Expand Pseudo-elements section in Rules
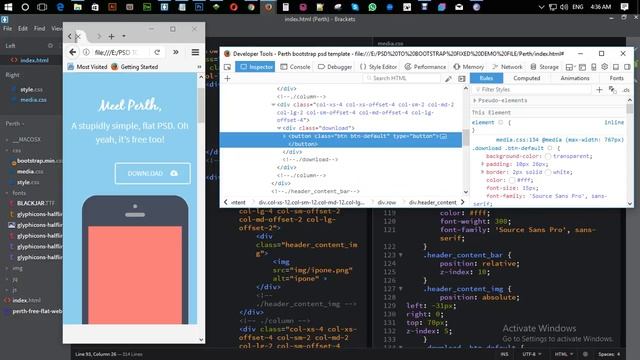The image size is (640, 360). click(x=475, y=100)
